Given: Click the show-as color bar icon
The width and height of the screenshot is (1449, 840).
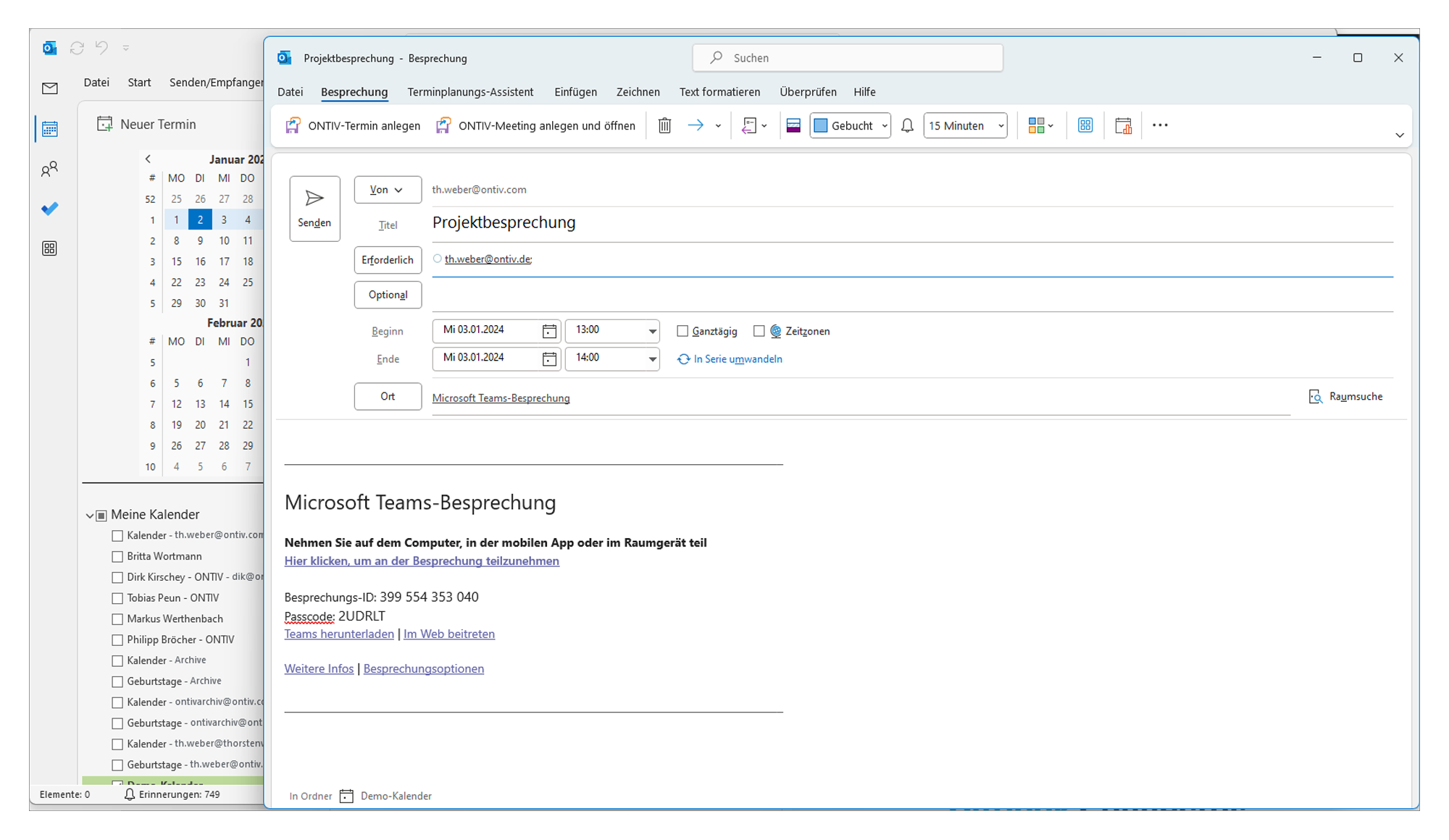Looking at the screenshot, I should point(793,125).
